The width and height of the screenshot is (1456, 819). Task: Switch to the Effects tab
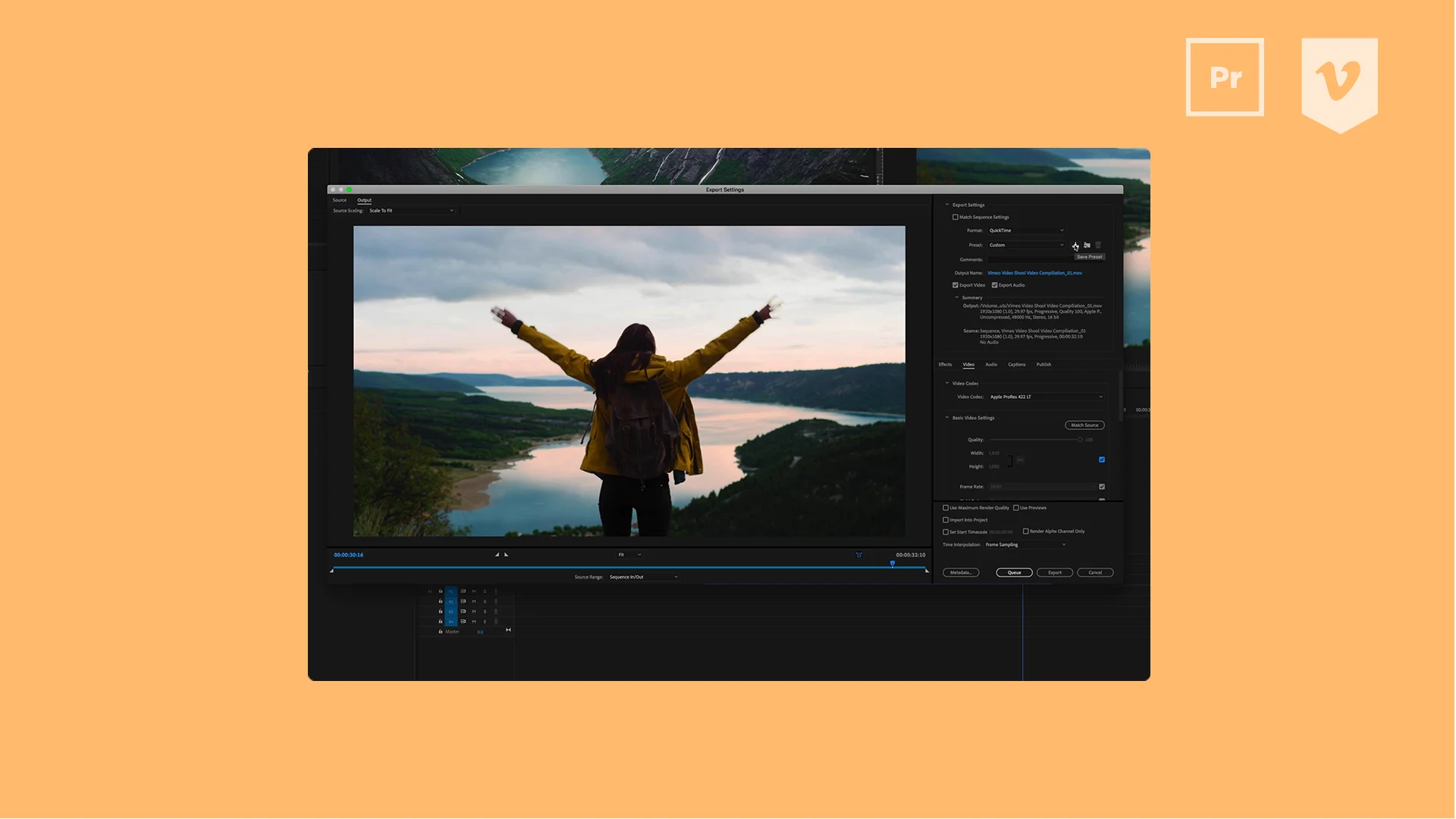[x=945, y=365]
